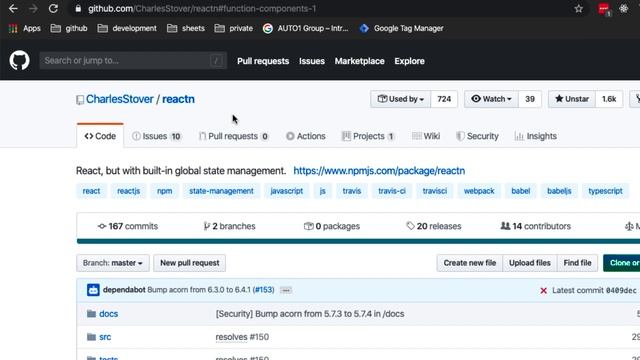
Task: Switch to the Actions tab
Action: (306, 136)
